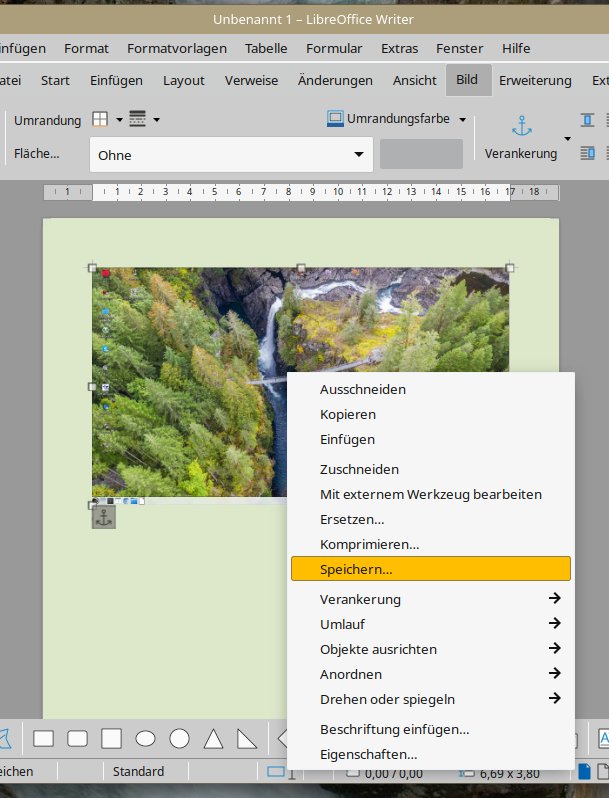Select the isosceles triangle shape tool
Viewport: 609px width, 798px height.
[x=213, y=738]
